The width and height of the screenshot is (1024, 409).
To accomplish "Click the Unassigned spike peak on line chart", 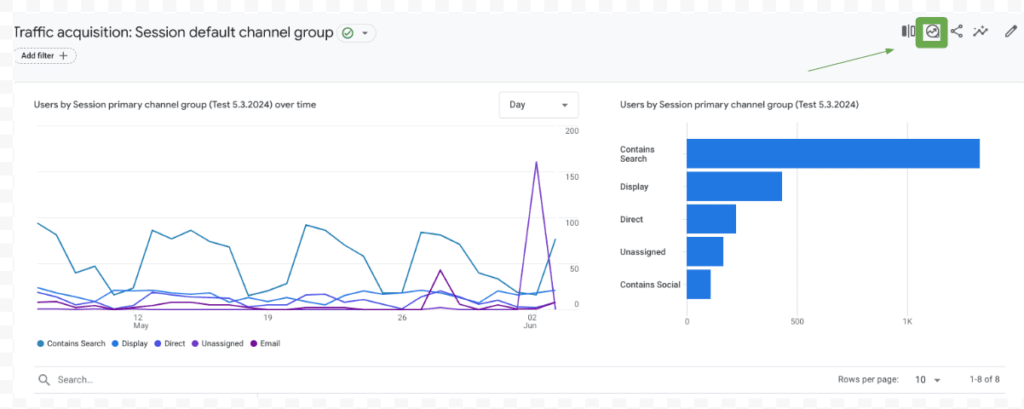I will 537,162.
